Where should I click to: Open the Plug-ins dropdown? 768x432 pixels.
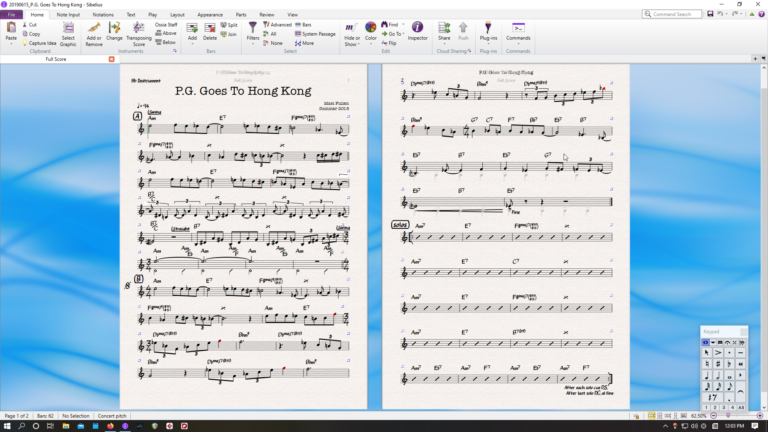(488, 44)
